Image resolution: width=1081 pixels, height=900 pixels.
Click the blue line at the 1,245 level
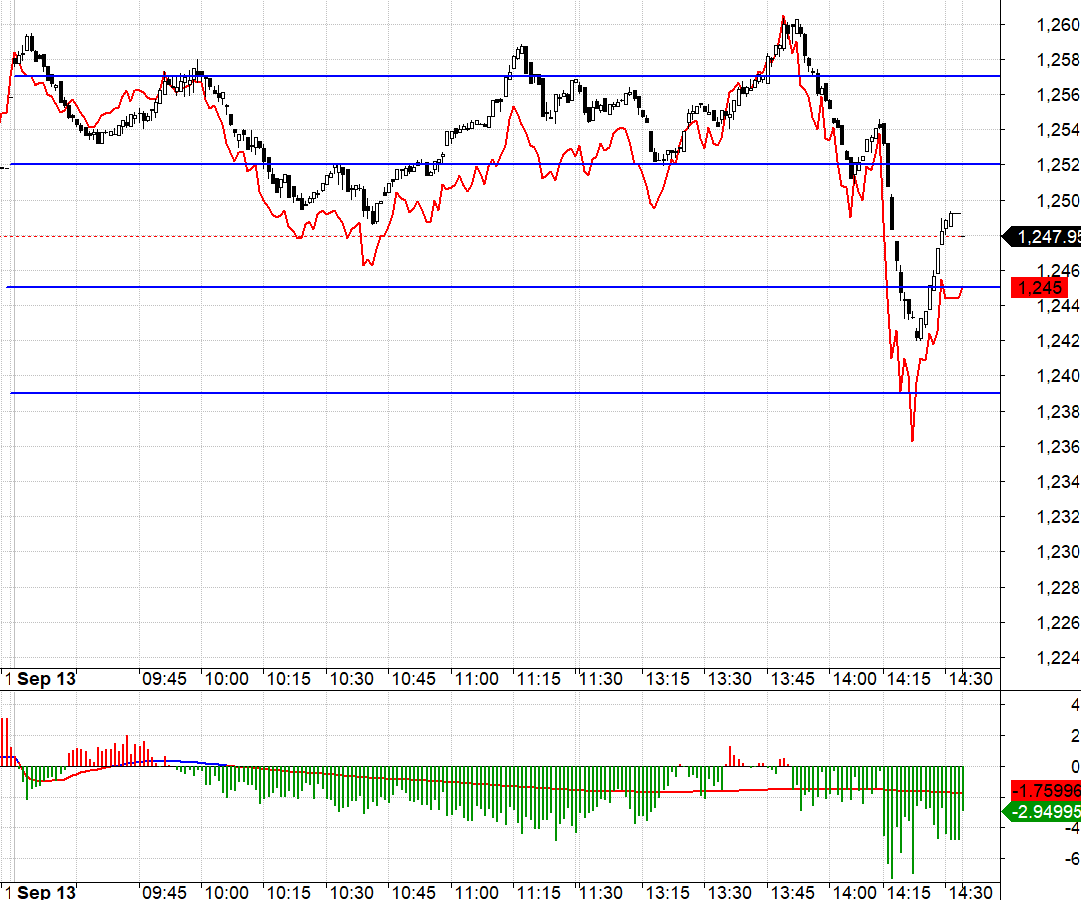click(400, 287)
